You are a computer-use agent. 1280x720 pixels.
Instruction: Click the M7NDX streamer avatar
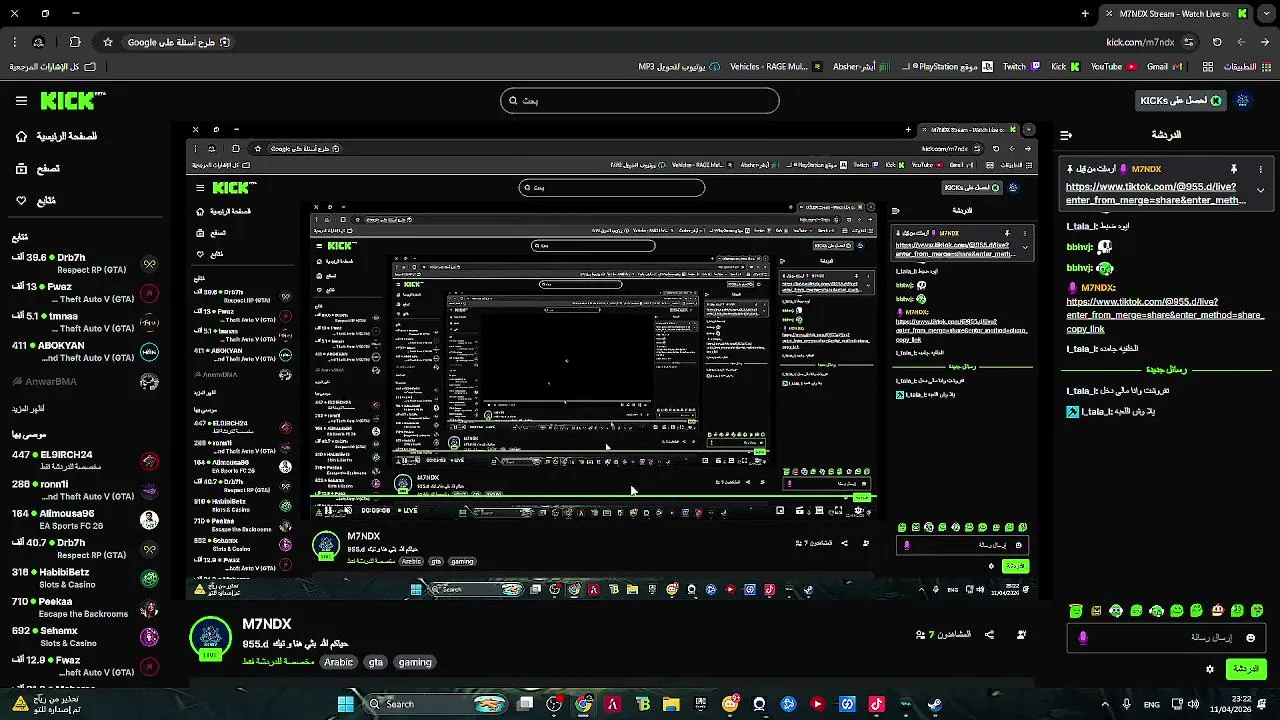tap(210, 637)
